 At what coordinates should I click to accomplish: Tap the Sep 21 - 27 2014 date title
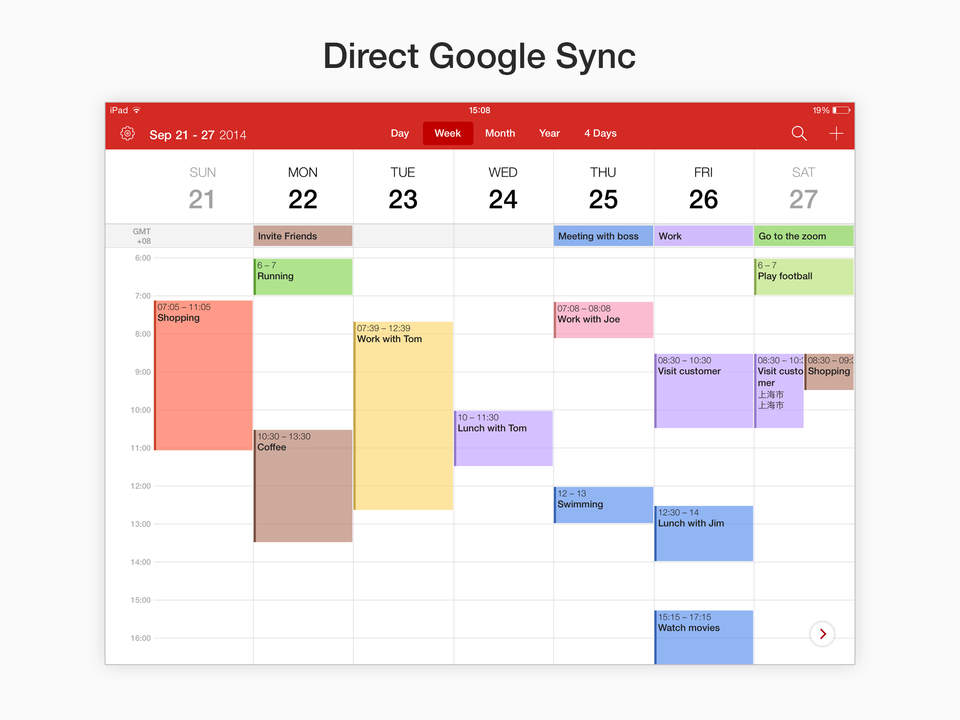click(198, 135)
